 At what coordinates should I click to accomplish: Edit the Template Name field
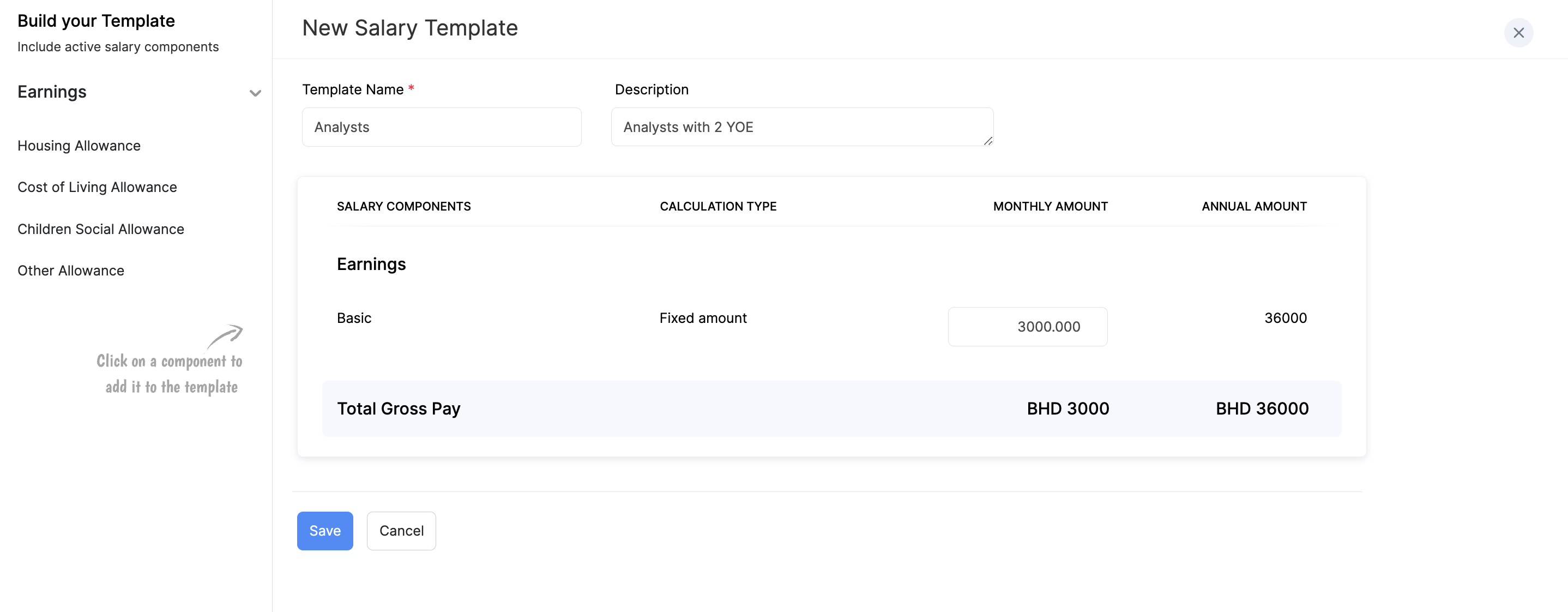(441, 127)
